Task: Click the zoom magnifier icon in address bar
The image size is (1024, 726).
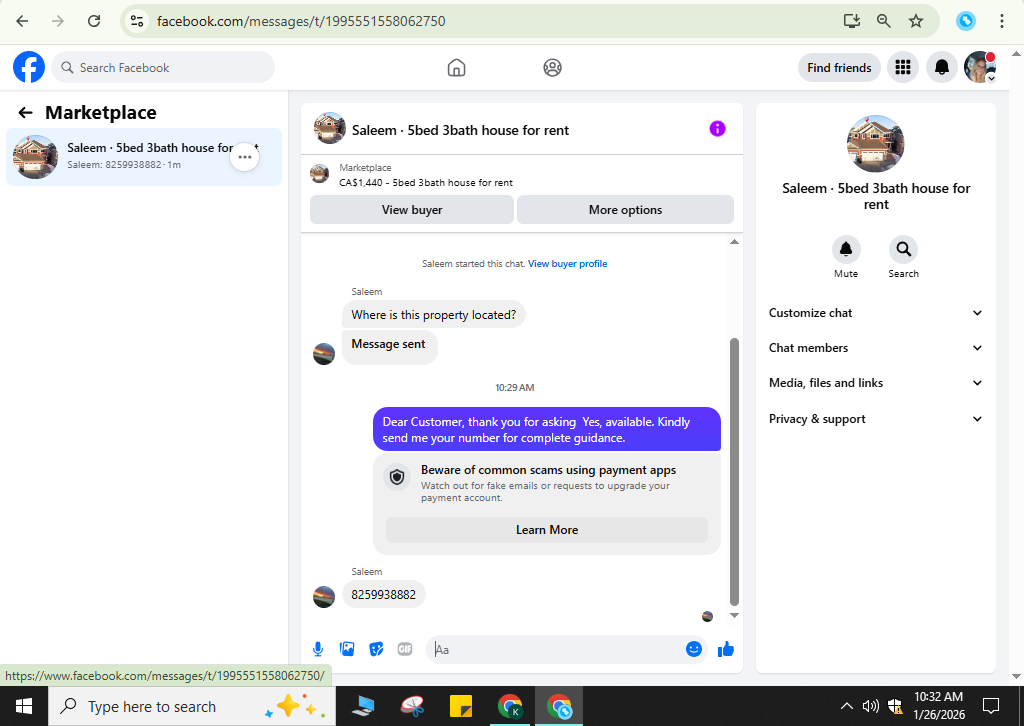Action: (x=884, y=21)
